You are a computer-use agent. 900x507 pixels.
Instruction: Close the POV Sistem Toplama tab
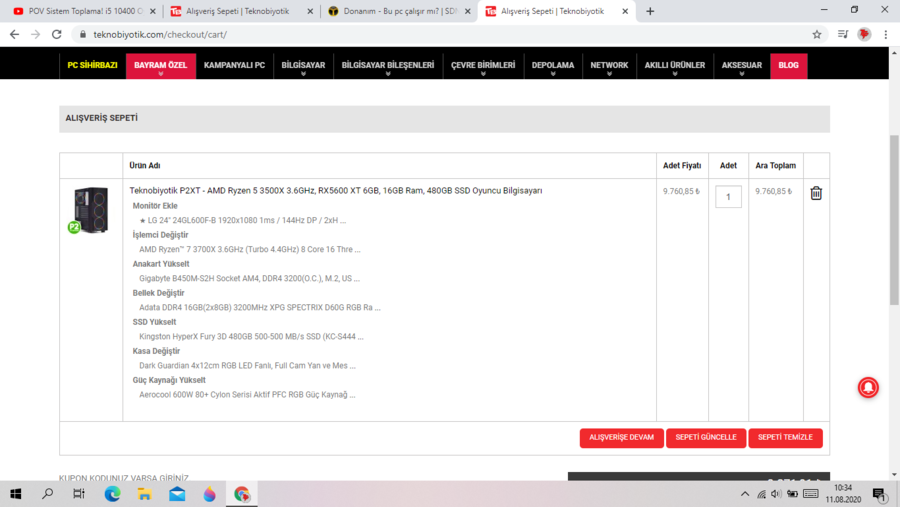coord(153,11)
